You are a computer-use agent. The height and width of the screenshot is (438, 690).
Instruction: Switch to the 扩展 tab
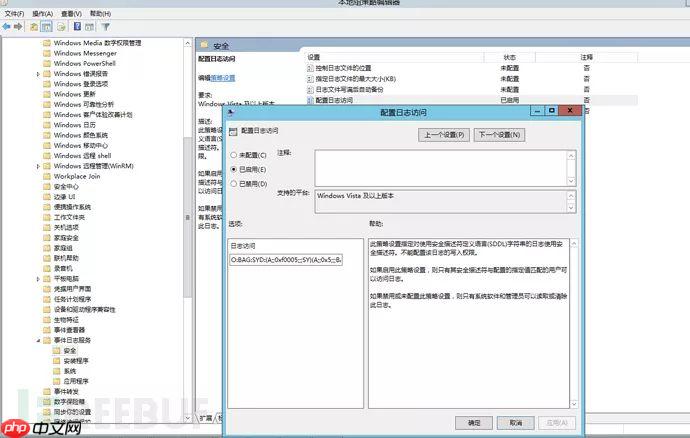[x=206, y=417]
